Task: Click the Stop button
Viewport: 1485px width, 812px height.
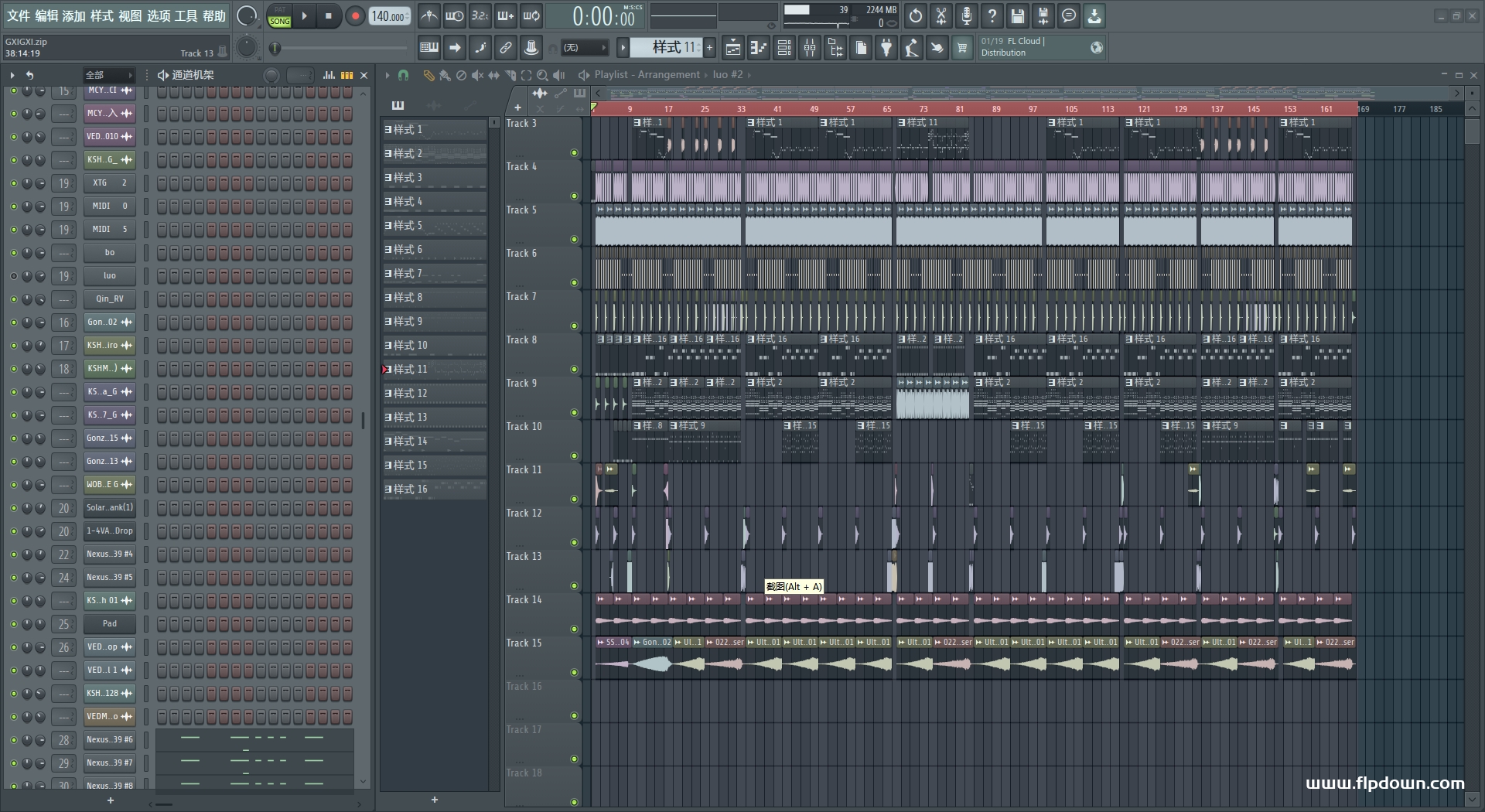Action: point(329,15)
